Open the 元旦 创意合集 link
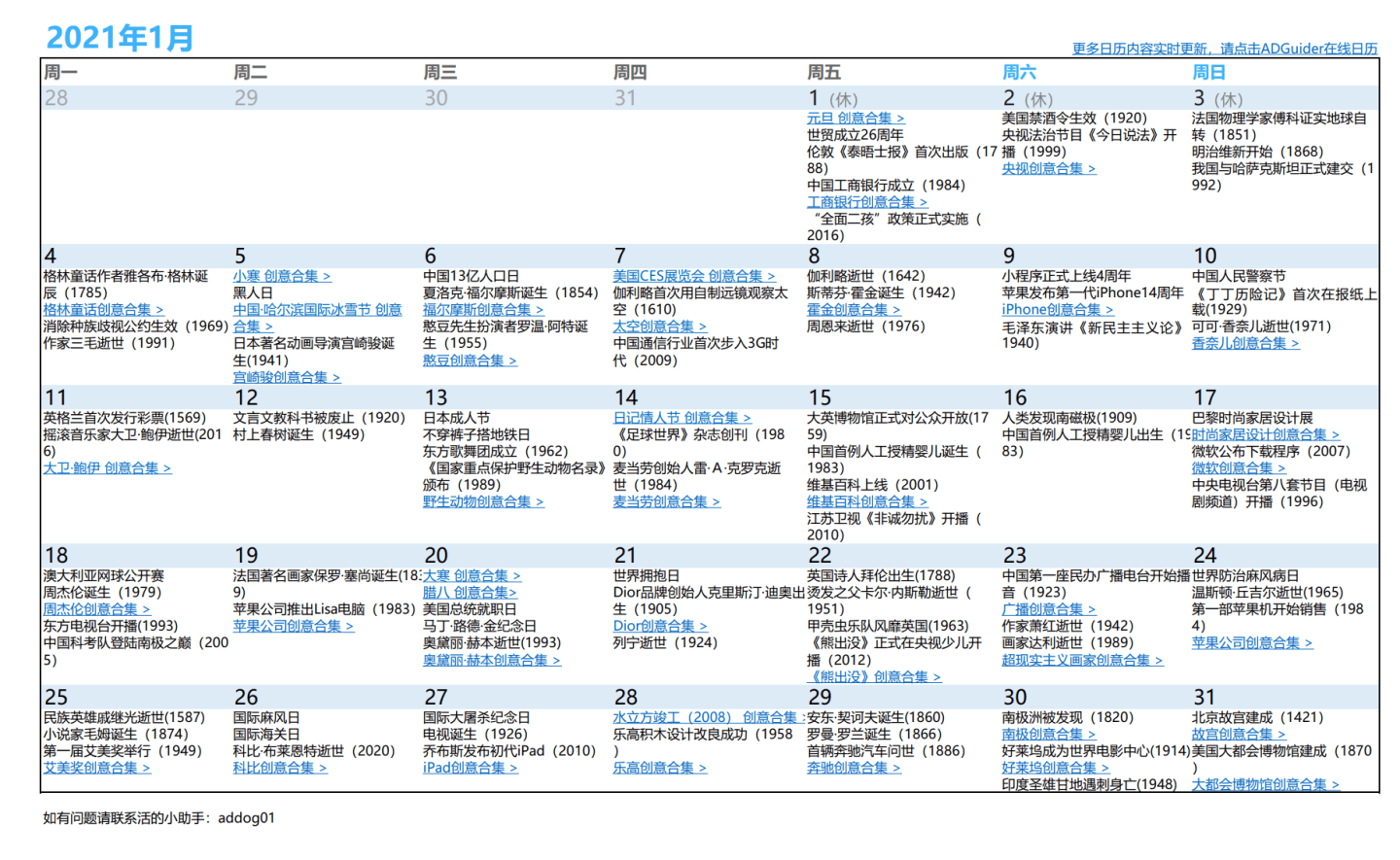The height and width of the screenshot is (860, 1400). [856, 118]
